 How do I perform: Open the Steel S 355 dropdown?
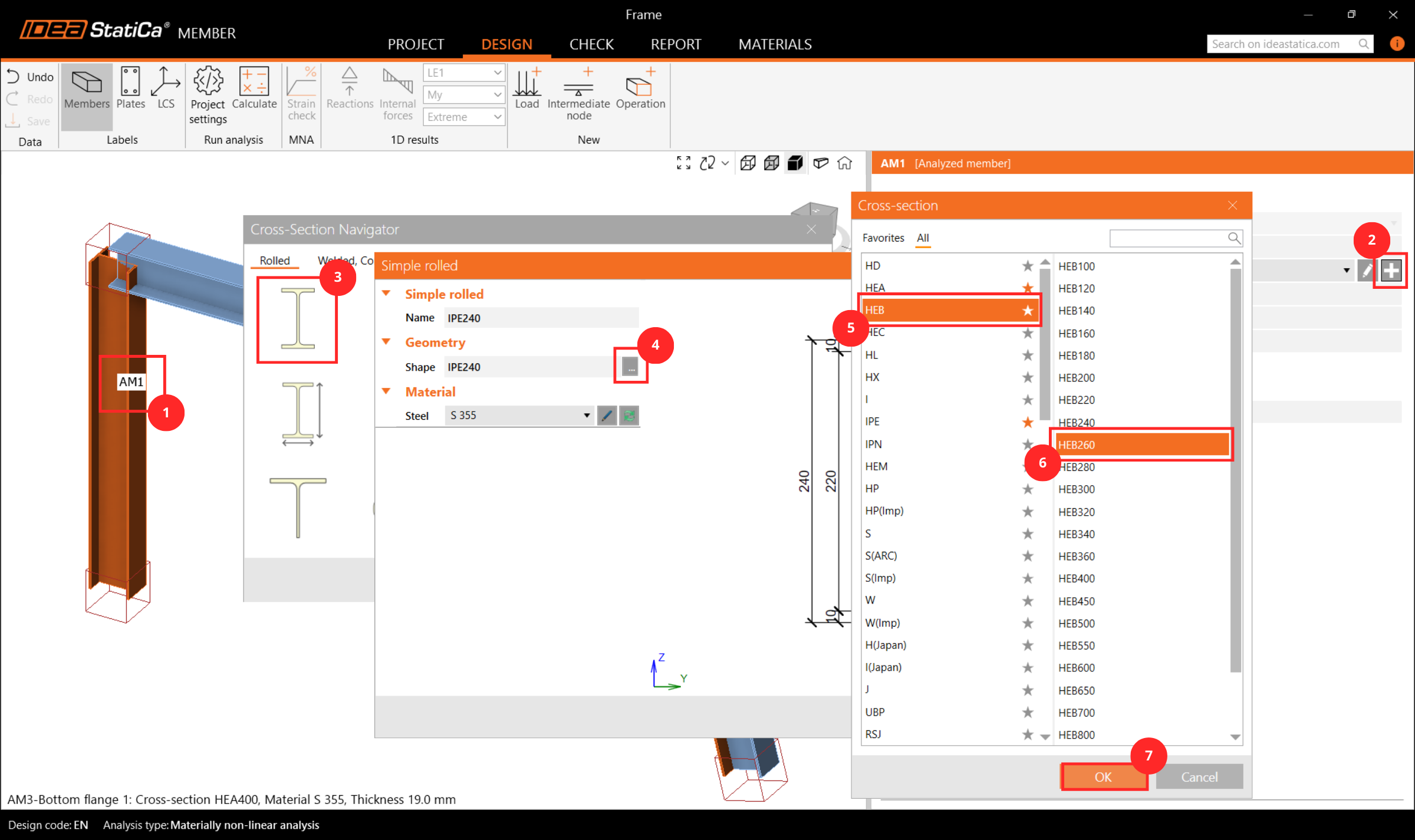[x=586, y=416]
